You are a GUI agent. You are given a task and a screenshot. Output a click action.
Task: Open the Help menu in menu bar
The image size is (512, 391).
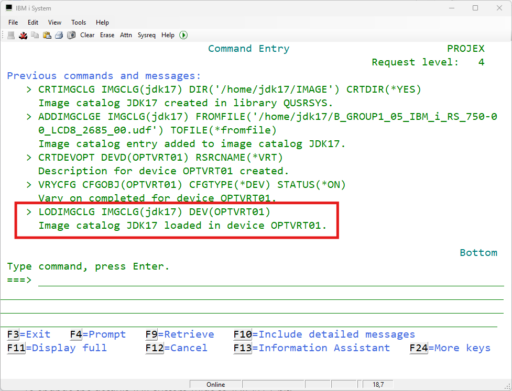102,22
